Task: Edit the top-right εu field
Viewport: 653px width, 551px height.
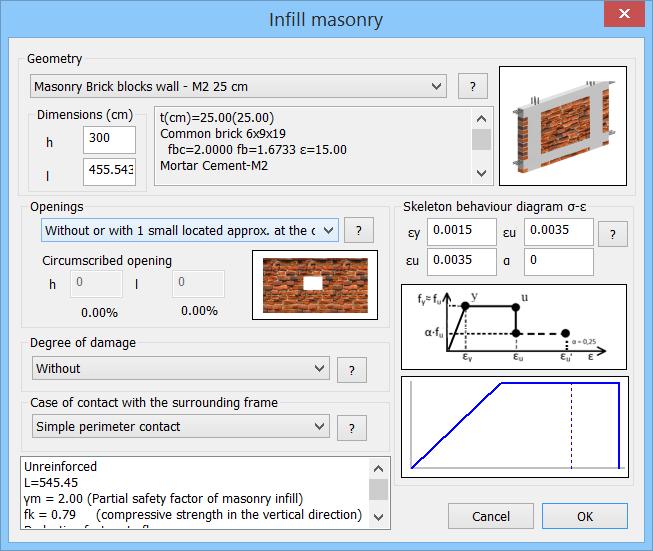Action: [x=558, y=231]
